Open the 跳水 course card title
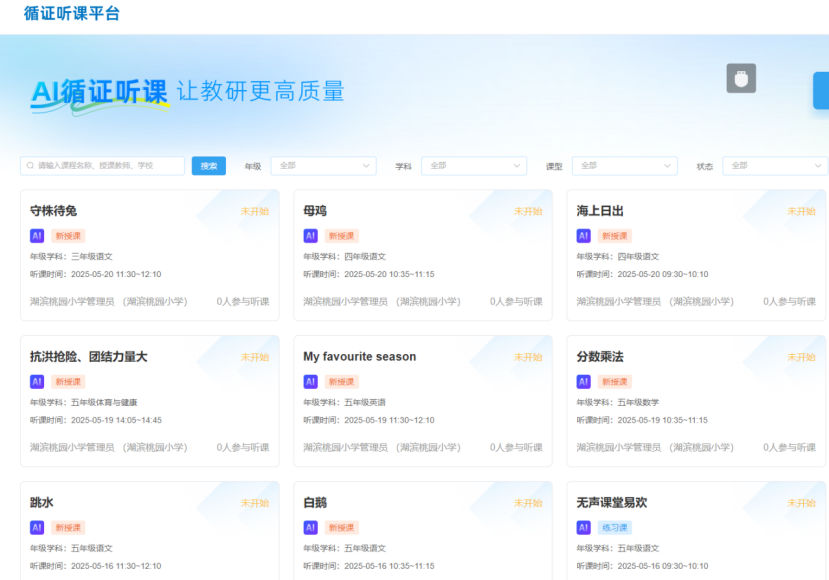 (42, 503)
